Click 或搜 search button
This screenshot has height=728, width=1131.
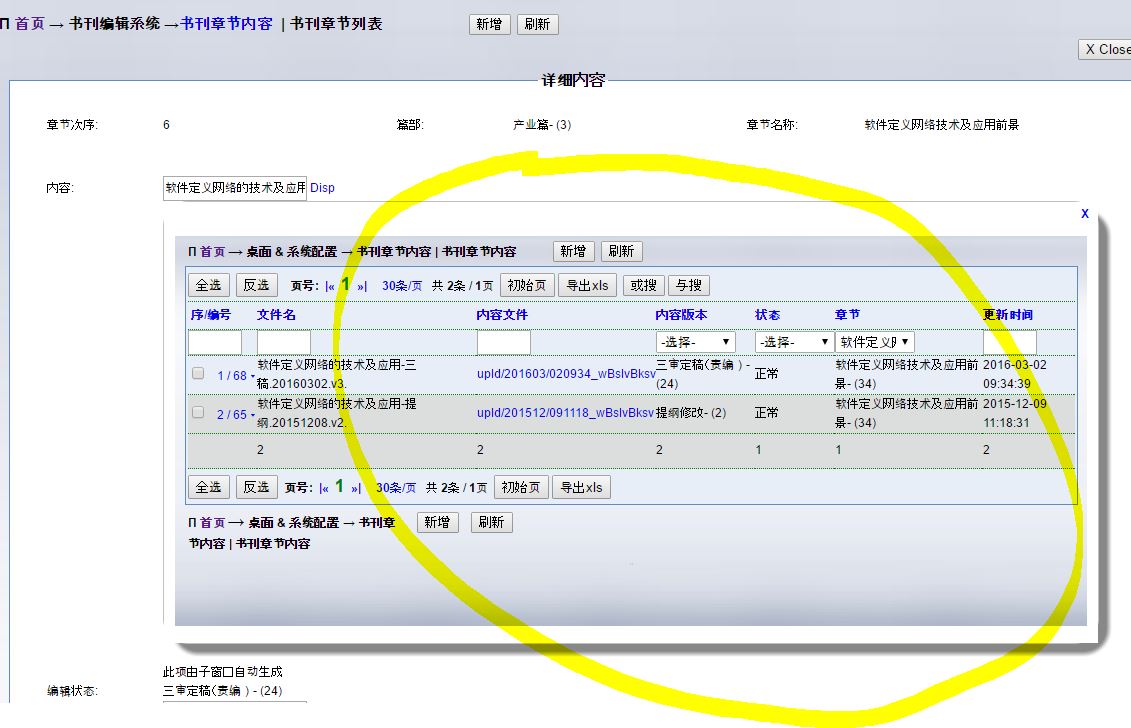click(643, 285)
